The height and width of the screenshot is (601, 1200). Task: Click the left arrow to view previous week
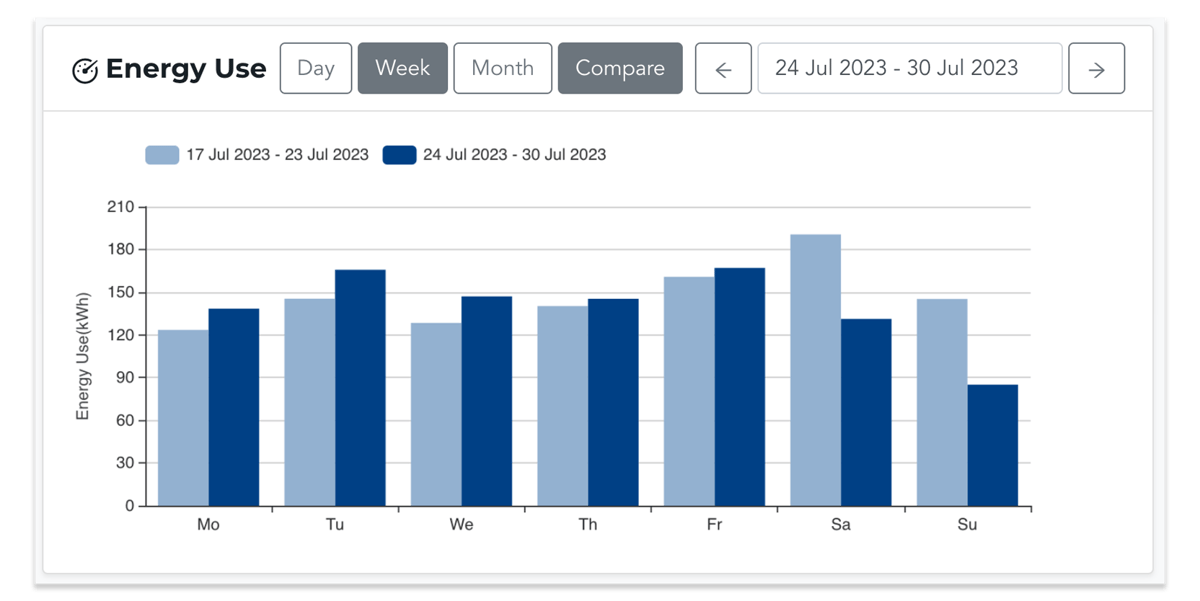click(723, 68)
